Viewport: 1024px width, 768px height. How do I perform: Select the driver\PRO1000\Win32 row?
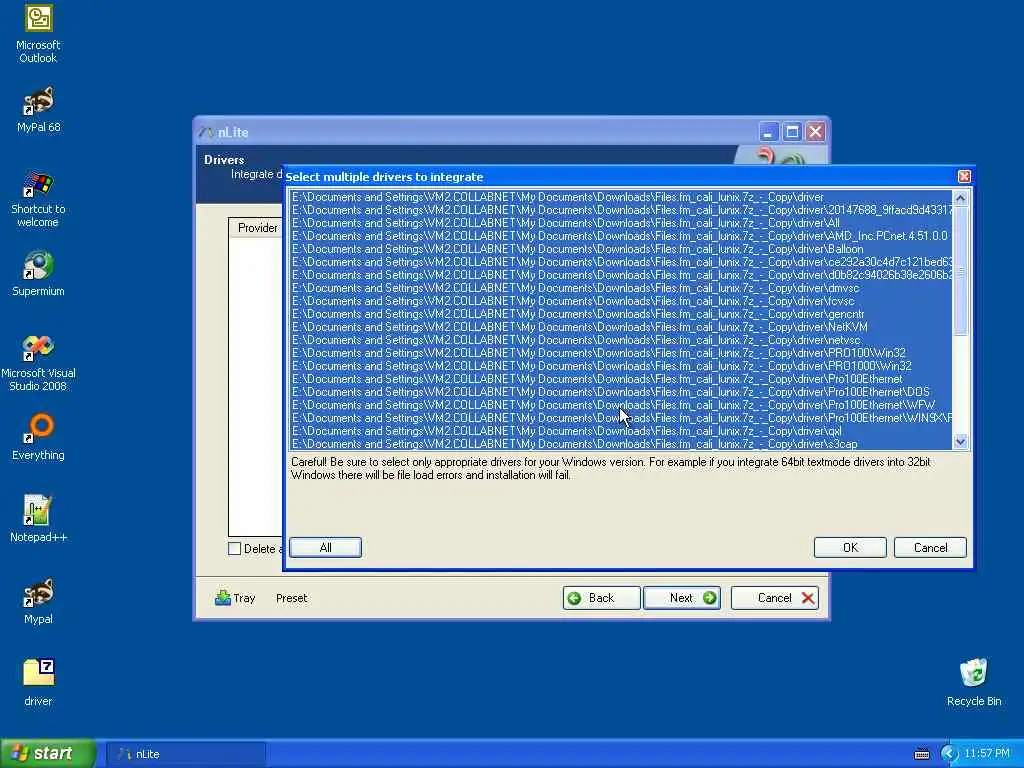622,366
